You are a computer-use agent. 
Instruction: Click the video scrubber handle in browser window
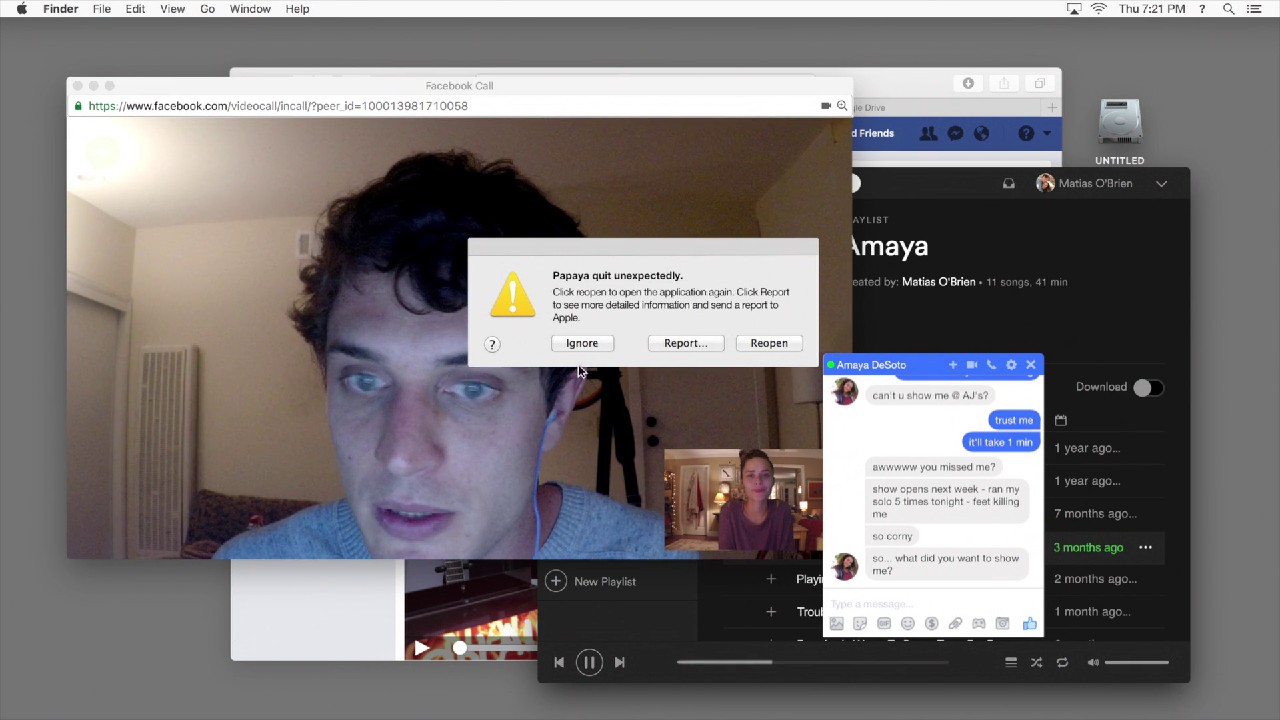pyautogui.click(x=459, y=648)
